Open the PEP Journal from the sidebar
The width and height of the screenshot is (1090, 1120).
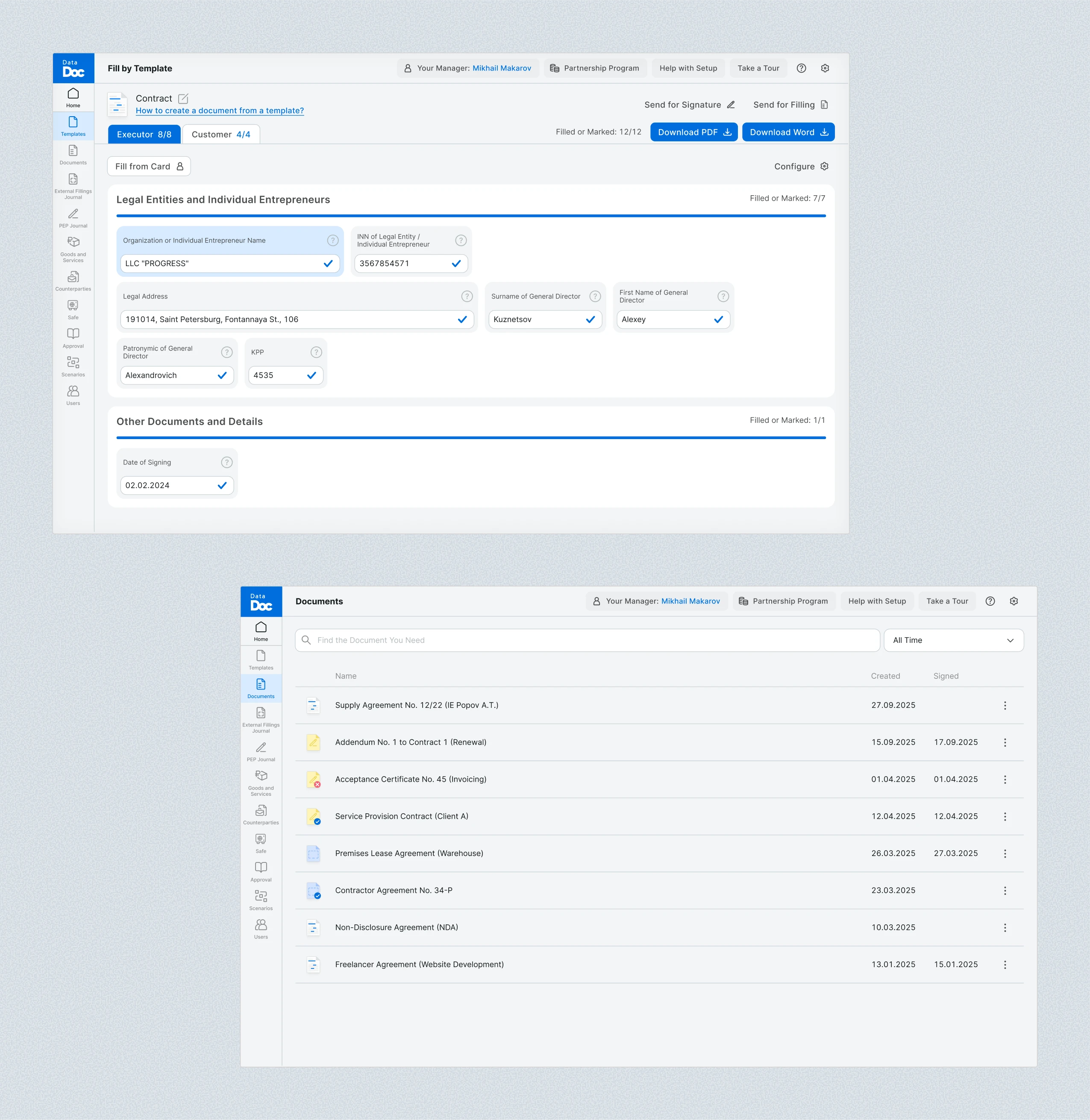coord(73,219)
